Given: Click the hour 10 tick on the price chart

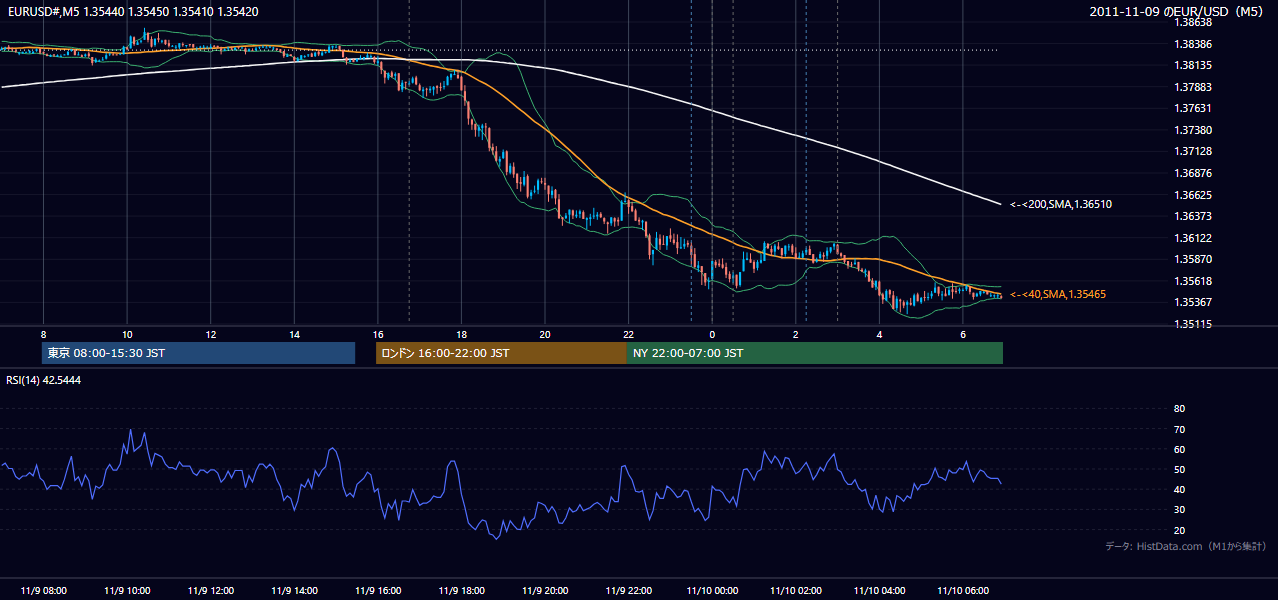Looking at the screenshot, I should tap(127, 333).
